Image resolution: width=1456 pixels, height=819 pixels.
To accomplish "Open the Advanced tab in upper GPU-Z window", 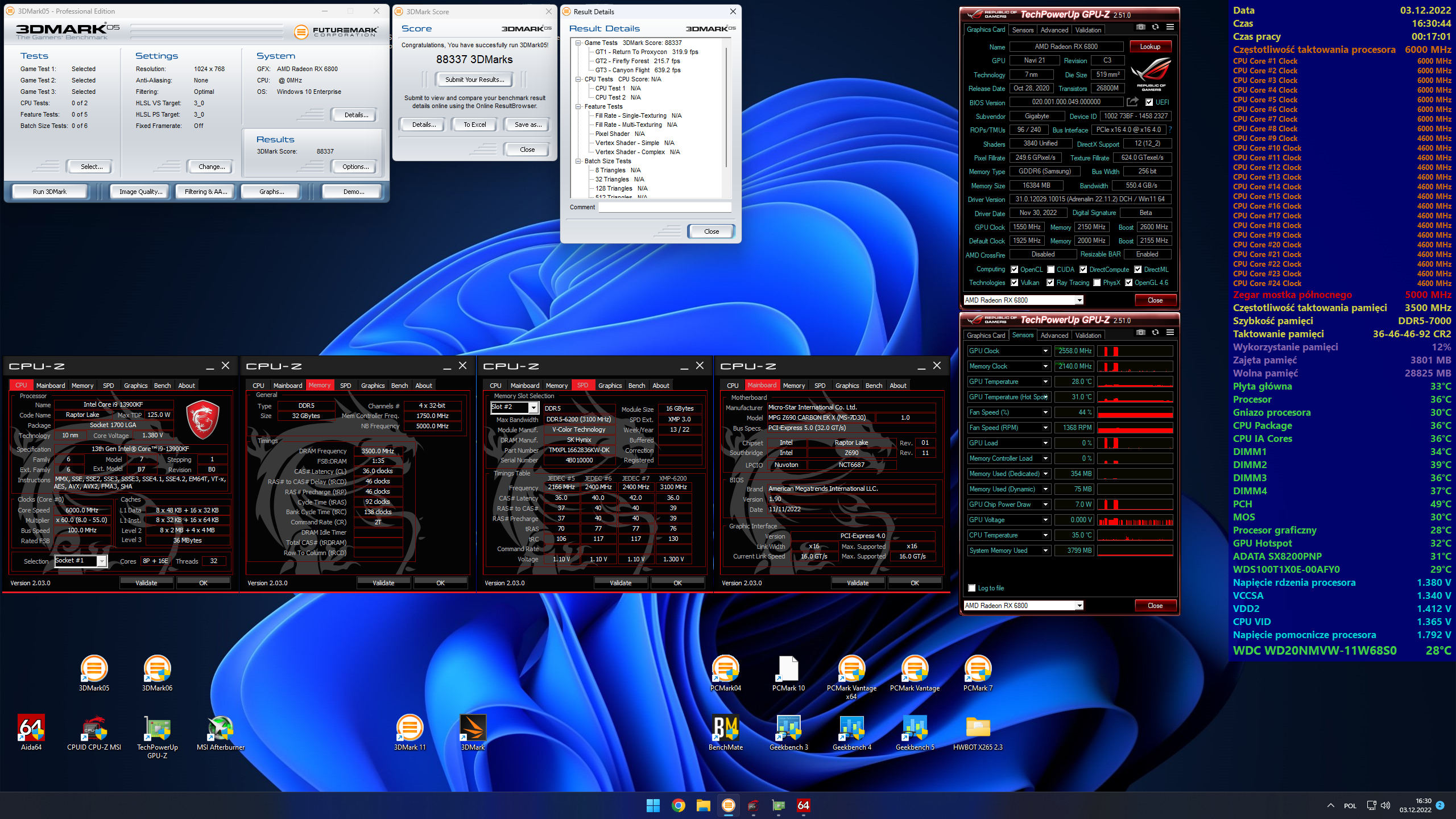I will (x=1054, y=30).
